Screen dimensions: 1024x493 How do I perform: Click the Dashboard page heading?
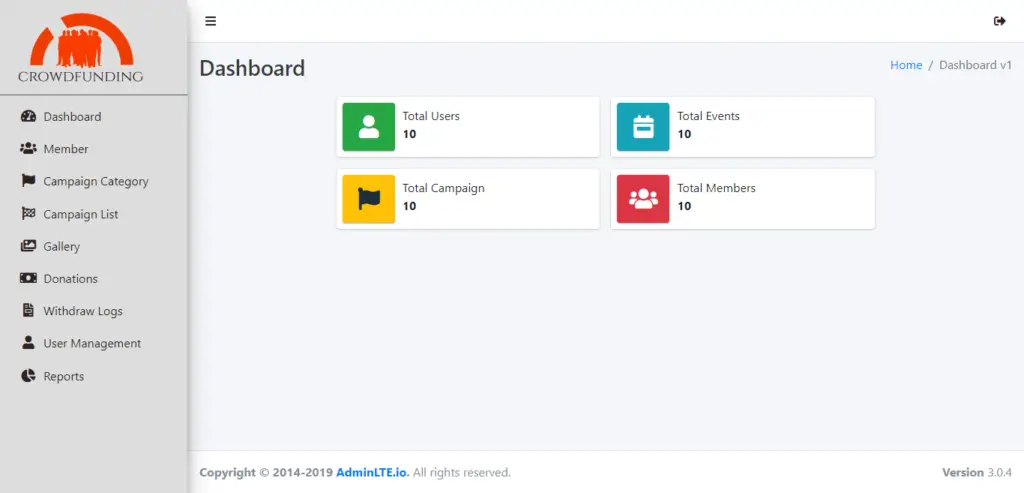click(252, 68)
